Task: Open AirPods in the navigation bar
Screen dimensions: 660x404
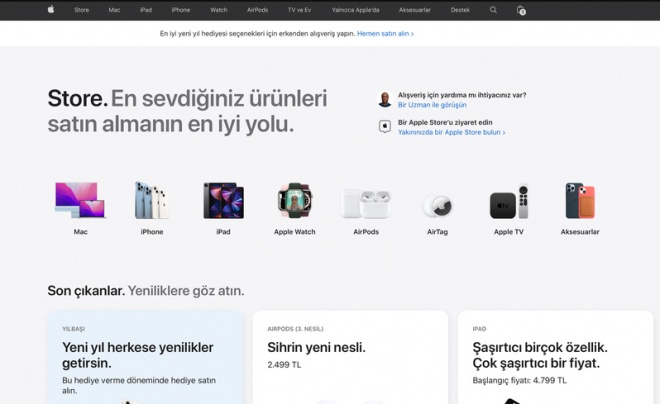Action: pyautogui.click(x=257, y=10)
